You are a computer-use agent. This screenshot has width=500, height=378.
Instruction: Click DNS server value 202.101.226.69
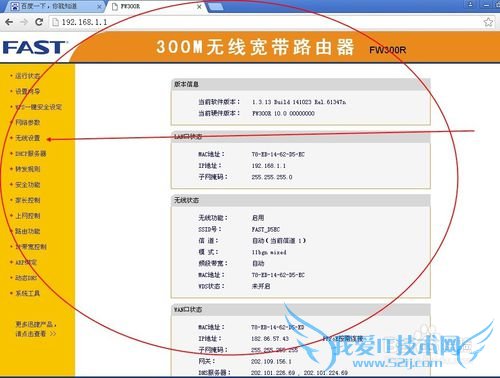(x=273, y=373)
